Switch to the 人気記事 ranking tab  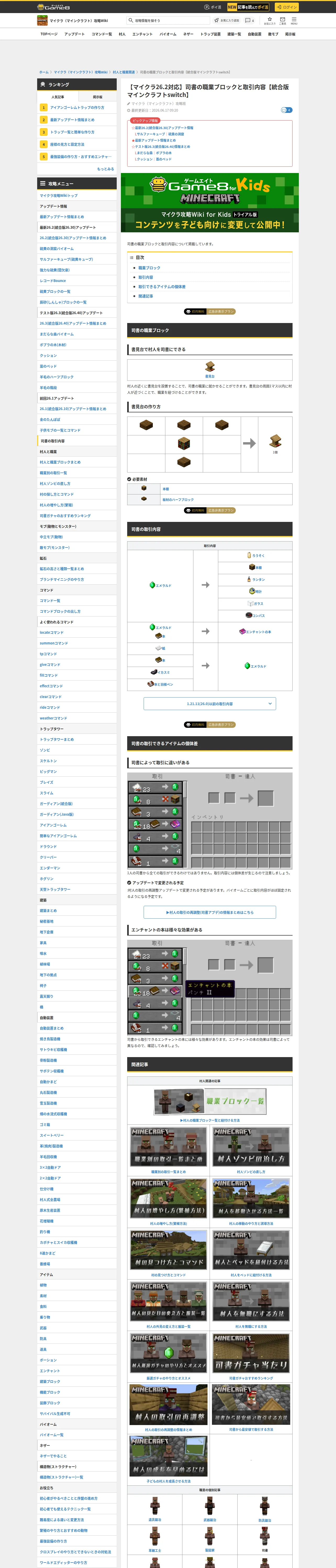[x=57, y=97]
